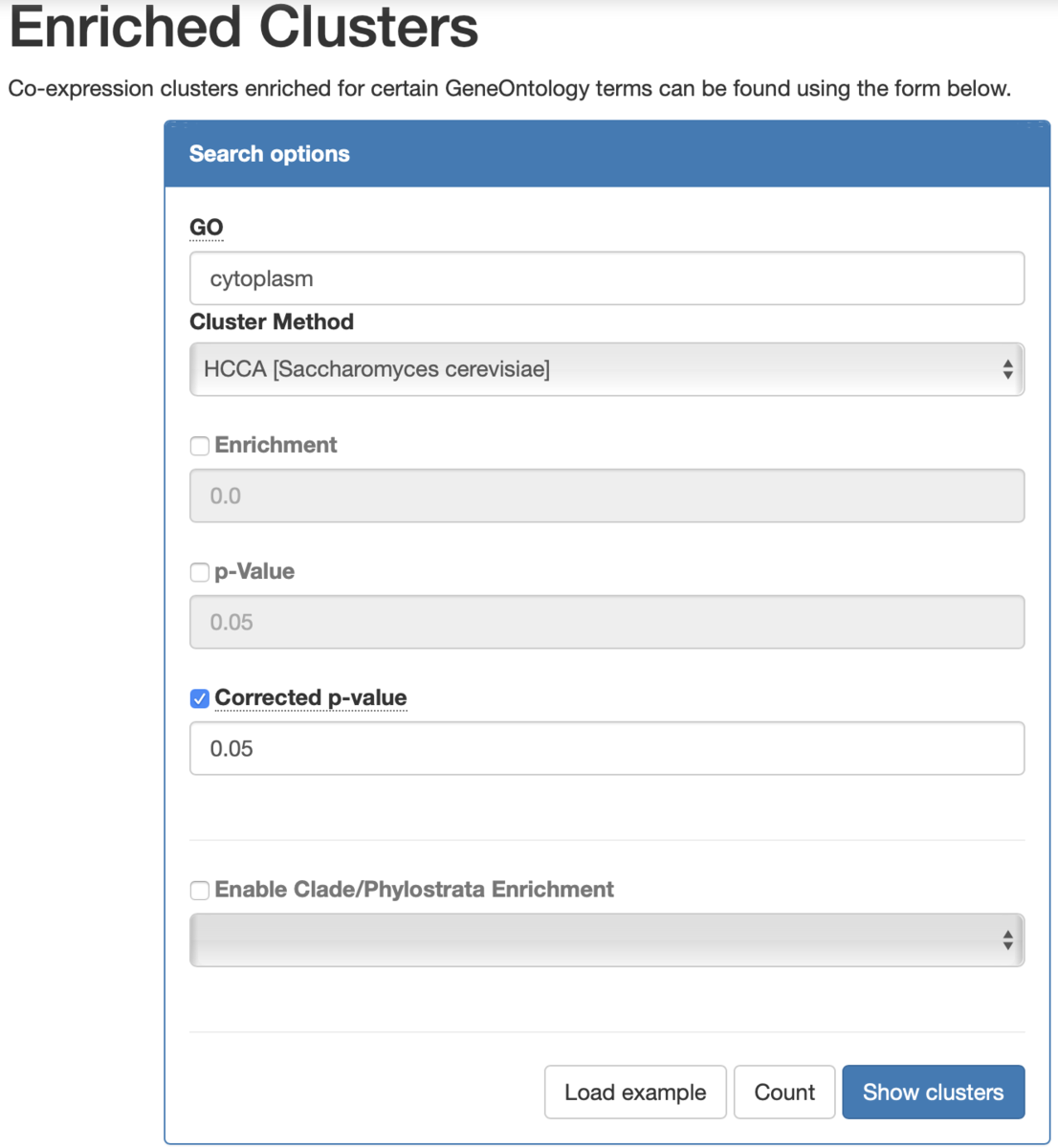Tick the p-Value checkbox
The width and height of the screenshot is (1058, 1148).
coord(199,572)
